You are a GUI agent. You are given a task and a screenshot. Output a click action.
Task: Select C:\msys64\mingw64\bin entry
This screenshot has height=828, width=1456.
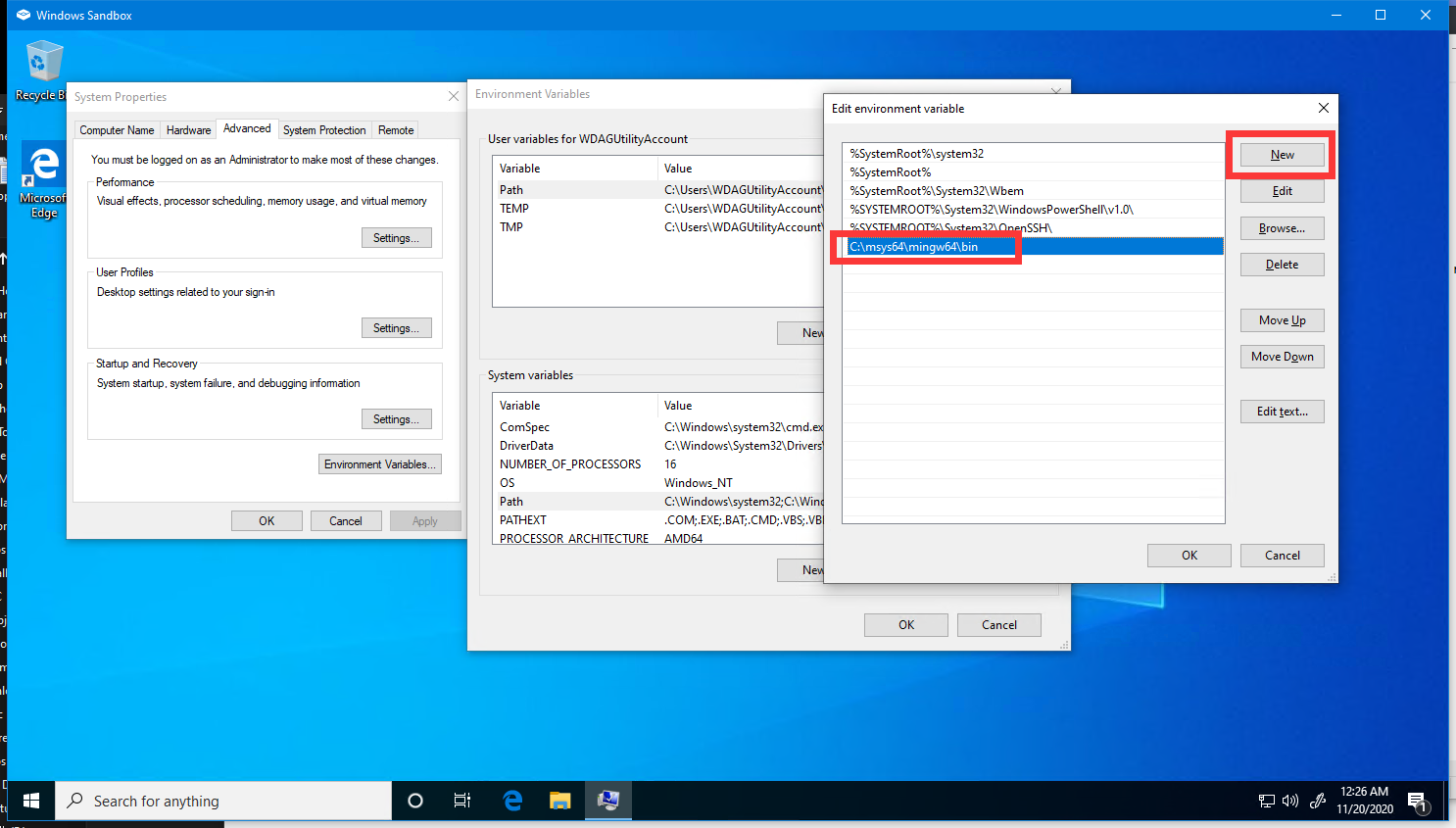[1033, 247]
